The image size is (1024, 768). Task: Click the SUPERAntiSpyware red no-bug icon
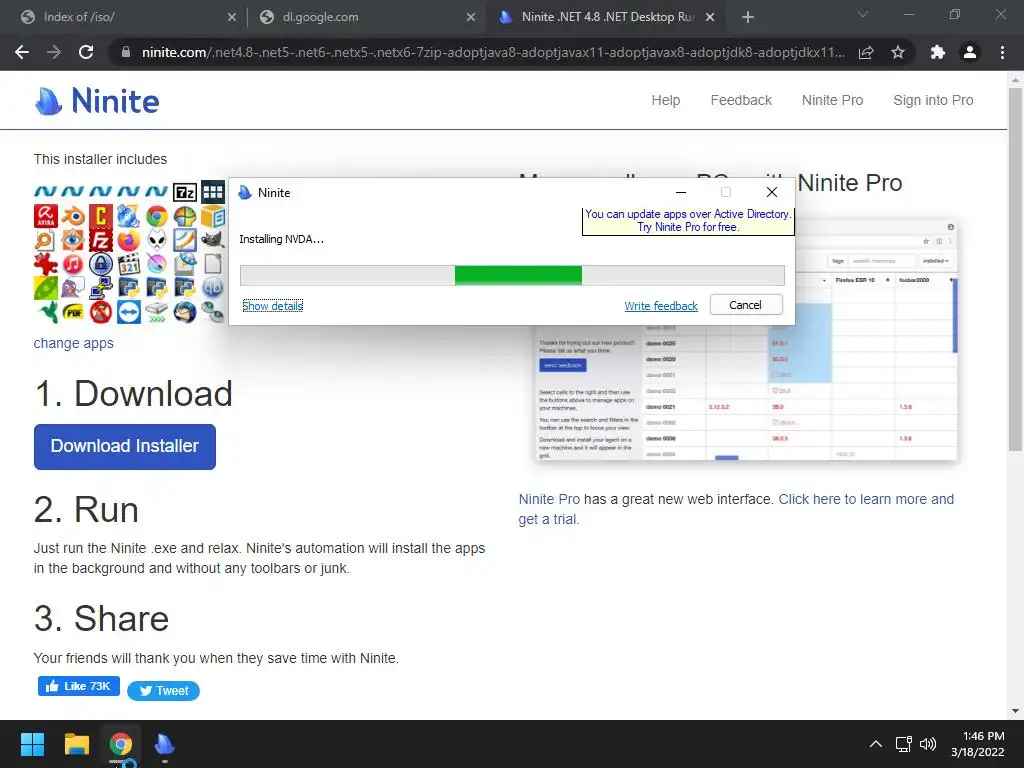click(x=101, y=312)
